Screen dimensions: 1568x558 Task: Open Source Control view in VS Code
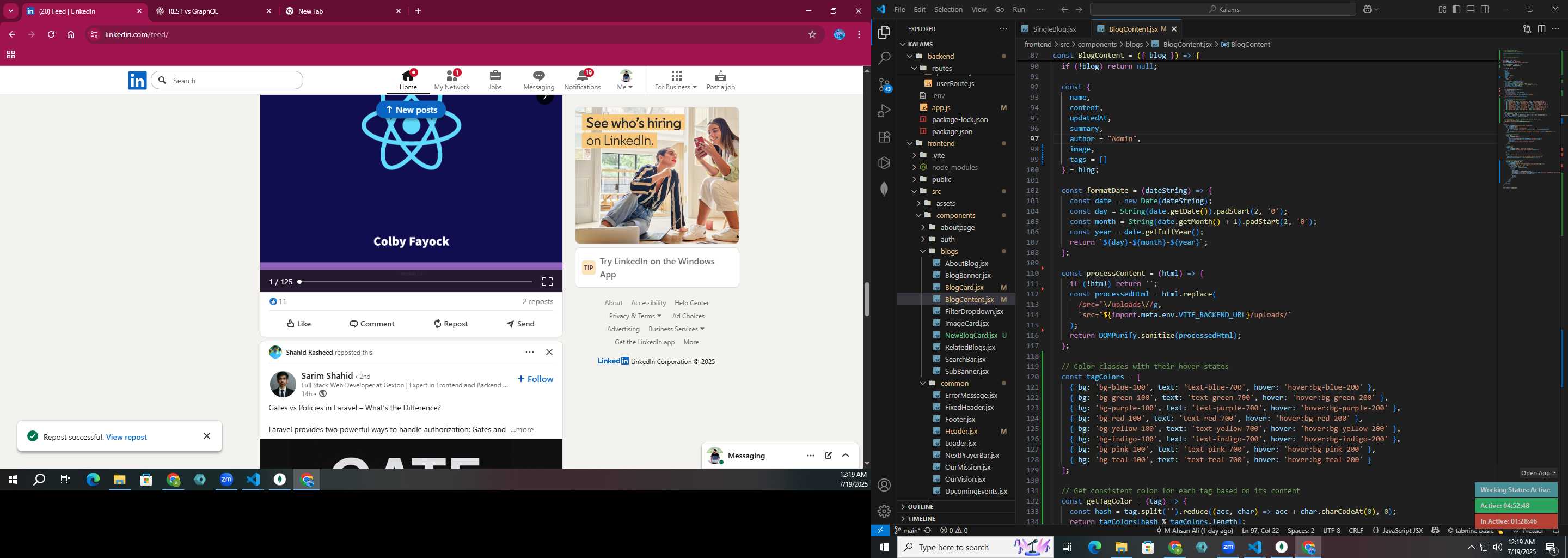[x=884, y=84]
